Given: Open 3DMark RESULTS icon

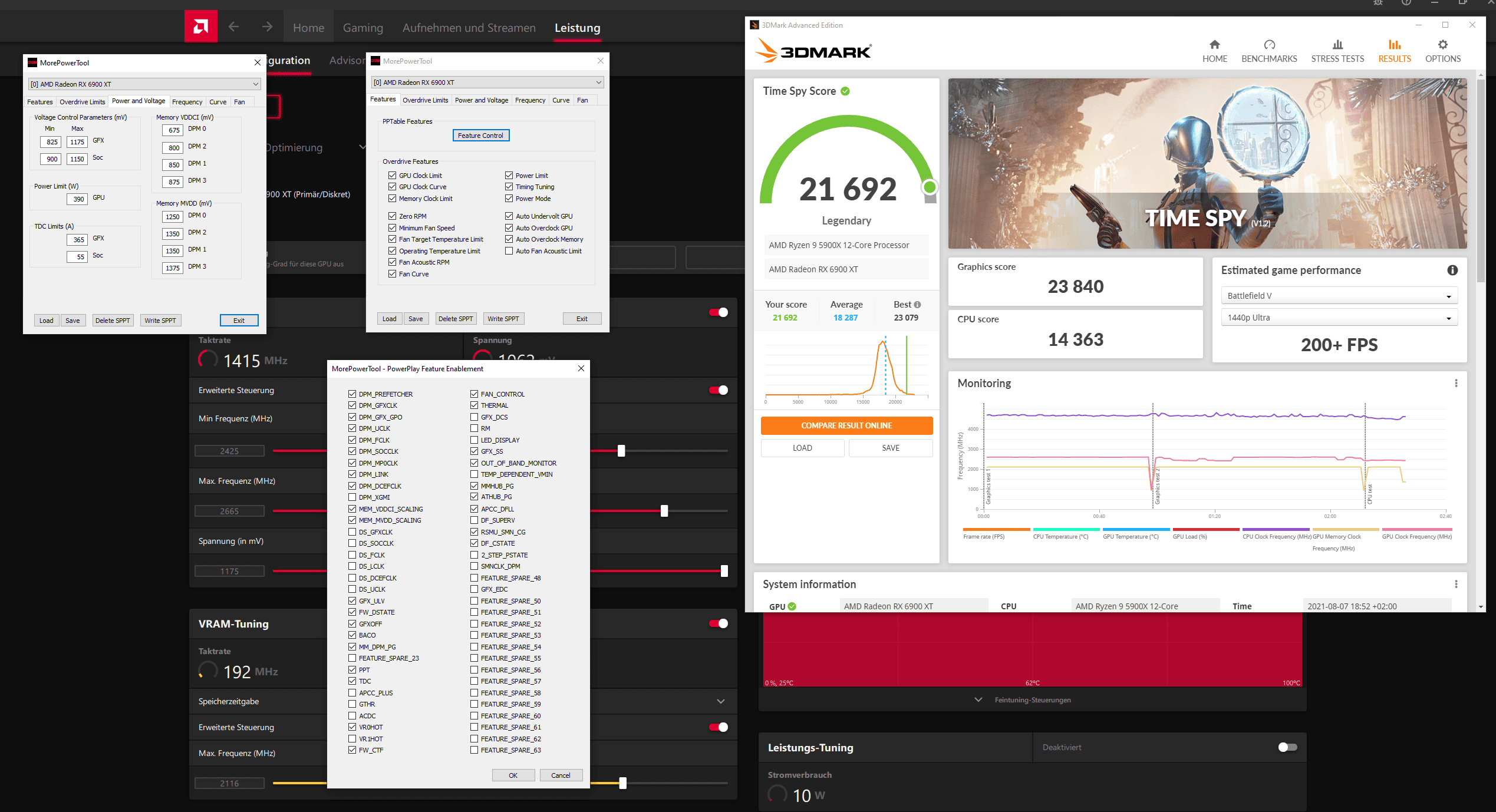Looking at the screenshot, I should click(x=1394, y=45).
